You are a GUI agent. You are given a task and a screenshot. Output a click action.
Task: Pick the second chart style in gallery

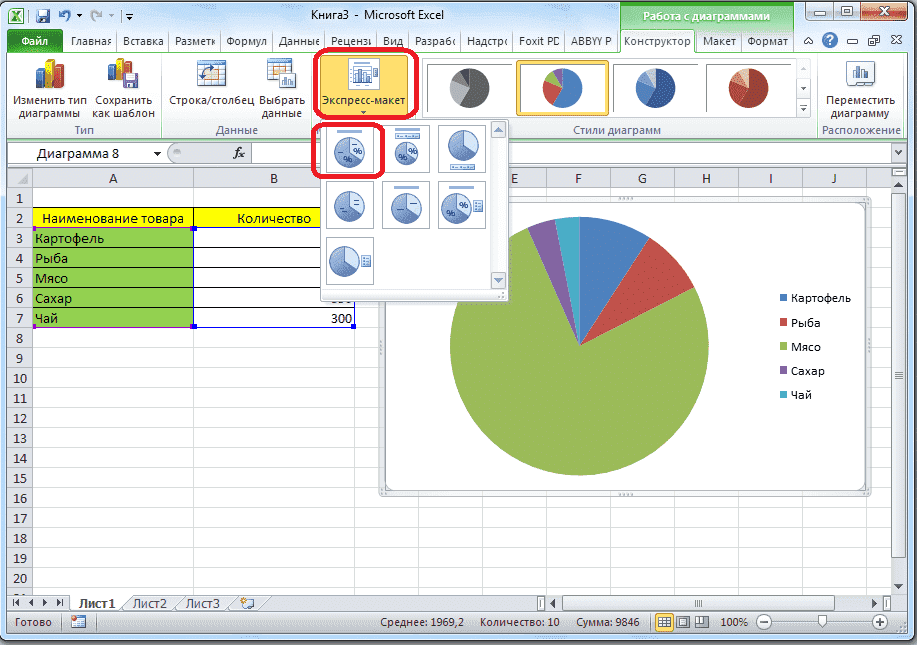[562, 88]
